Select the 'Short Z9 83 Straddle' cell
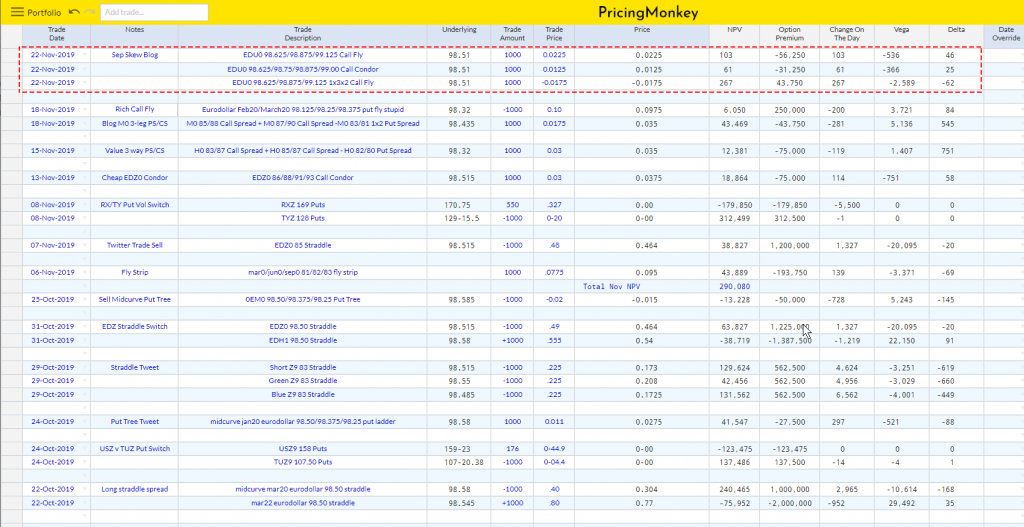Image resolution: width=1024 pixels, height=527 pixels. click(x=302, y=368)
